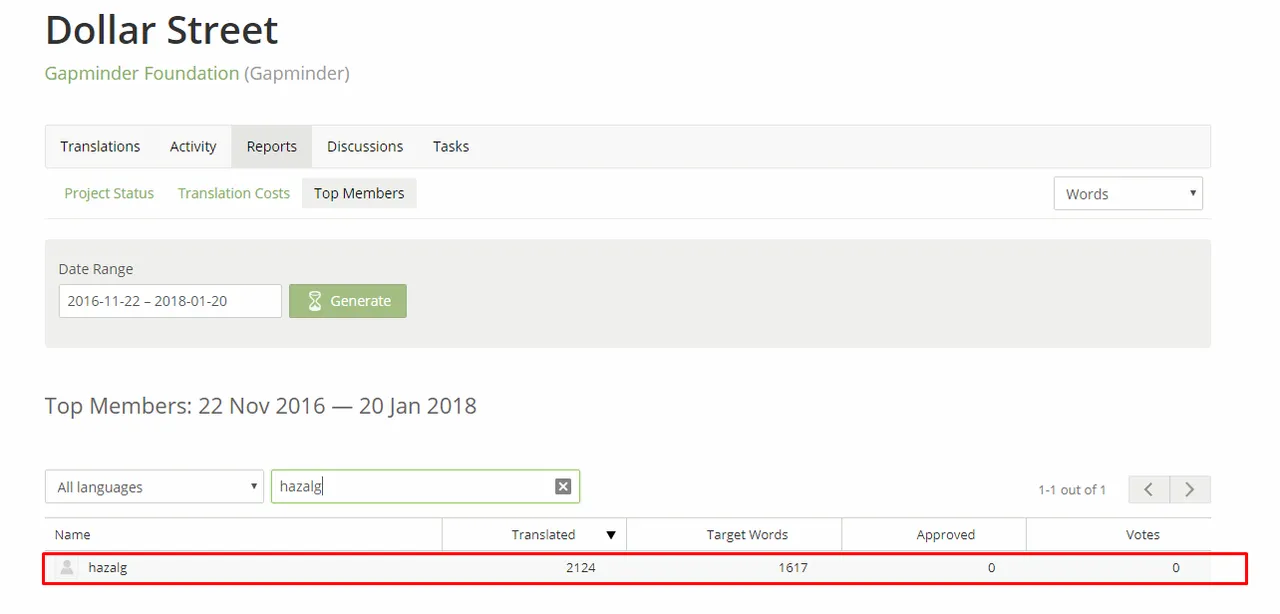Switch to Translation Costs report
This screenshot has width=1280, height=614.
pyautogui.click(x=234, y=193)
